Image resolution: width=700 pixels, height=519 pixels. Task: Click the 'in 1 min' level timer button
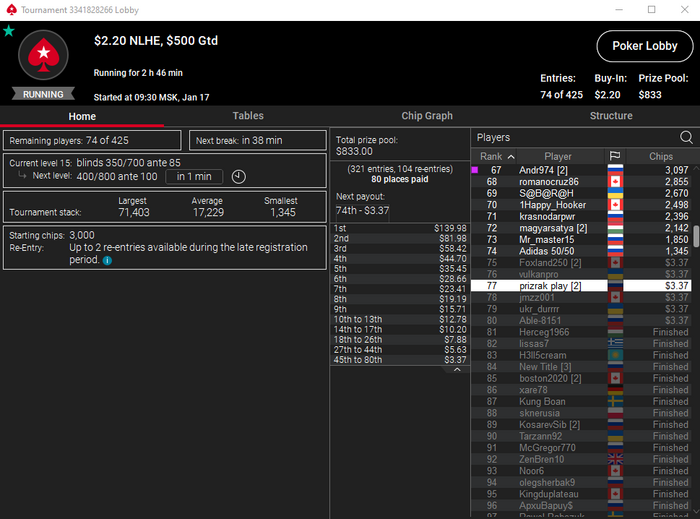click(x=194, y=177)
